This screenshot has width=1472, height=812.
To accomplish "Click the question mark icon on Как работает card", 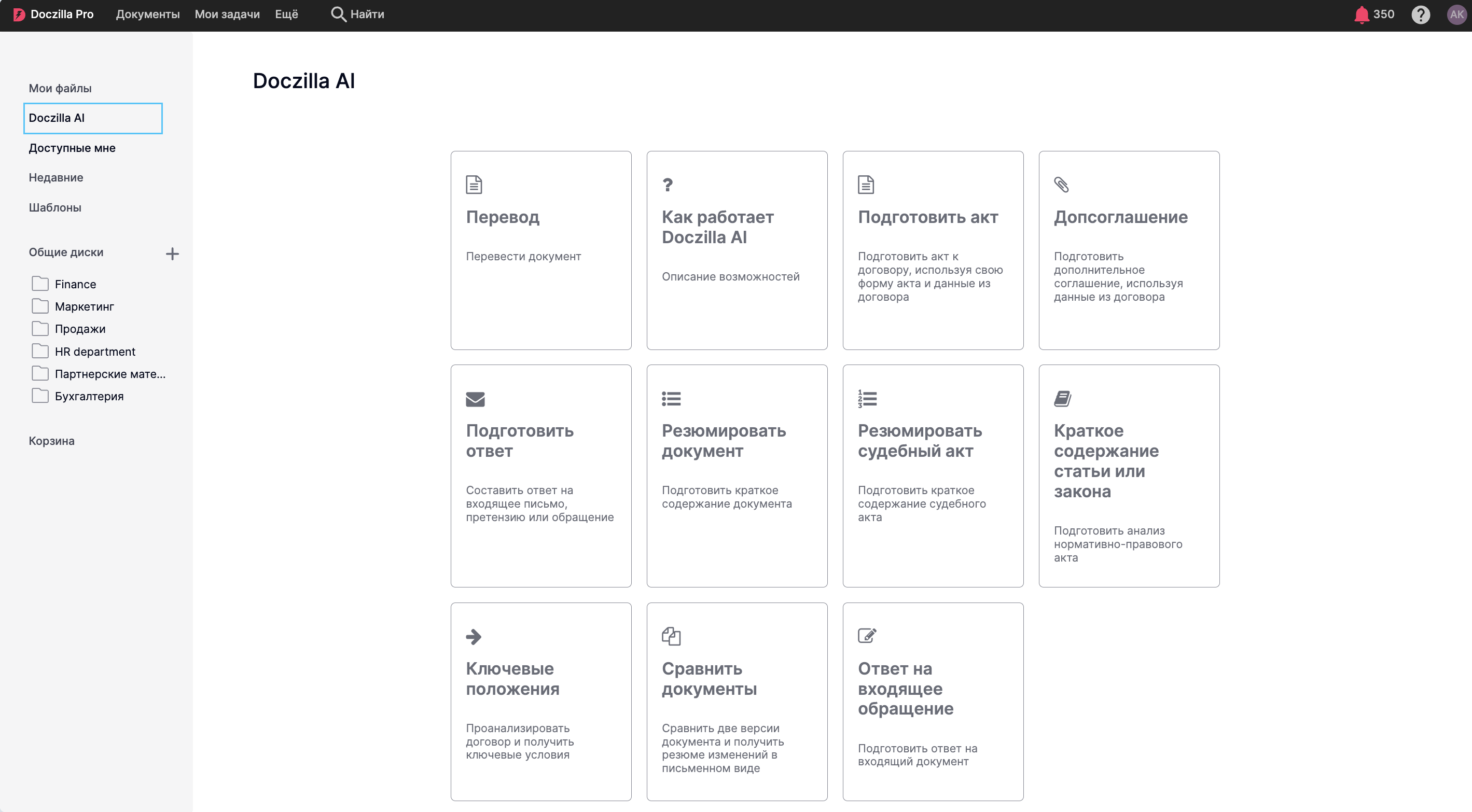I will tap(668, 185).
